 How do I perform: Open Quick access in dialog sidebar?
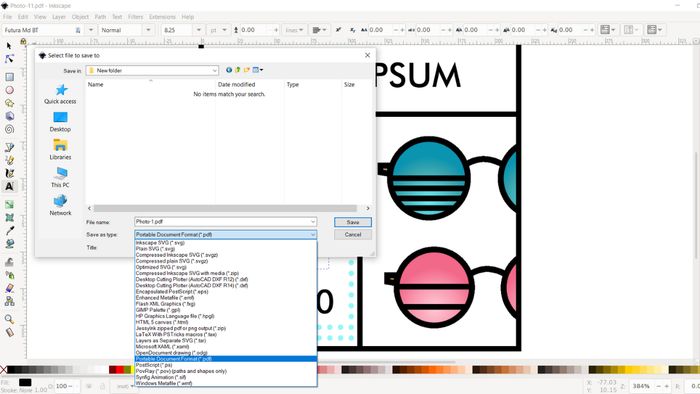60,94
